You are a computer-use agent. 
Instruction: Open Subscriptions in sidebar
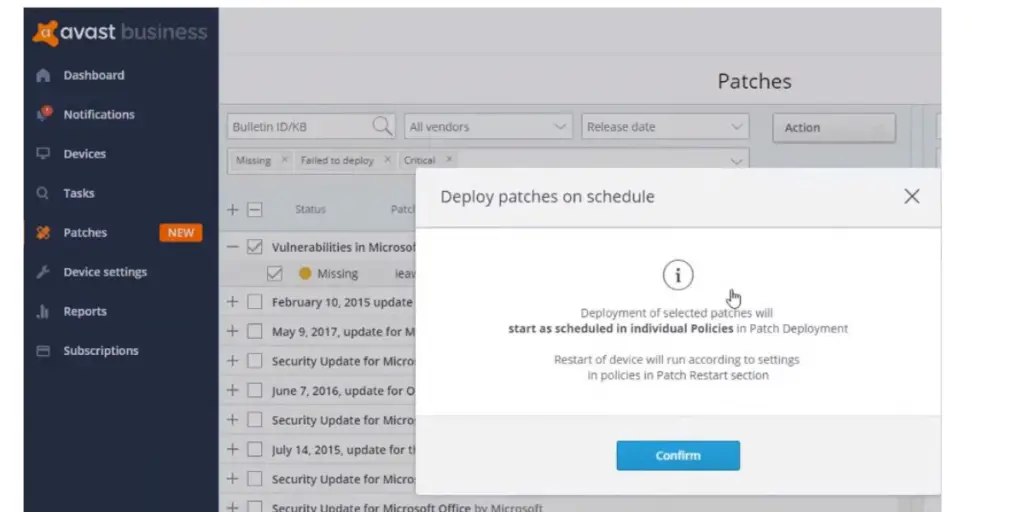(101, 351)
